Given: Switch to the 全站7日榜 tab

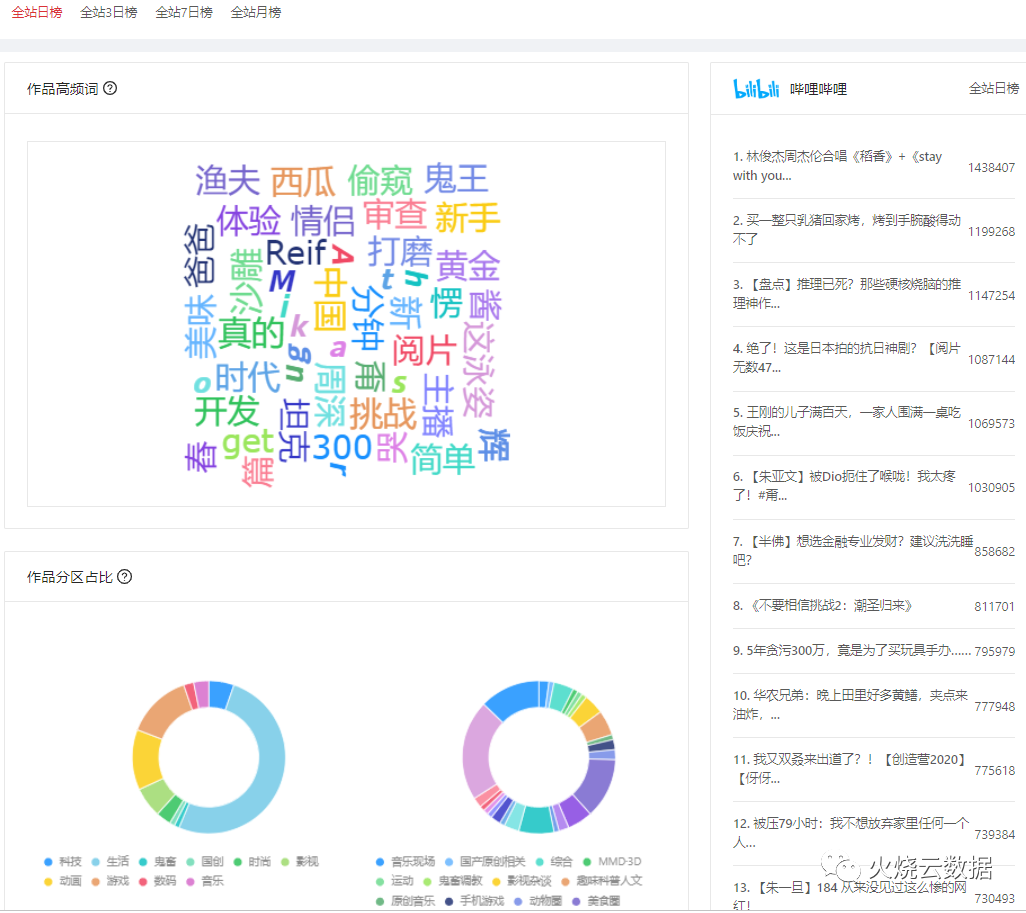Looking at the screenshot, I should (x=184, y=12).
